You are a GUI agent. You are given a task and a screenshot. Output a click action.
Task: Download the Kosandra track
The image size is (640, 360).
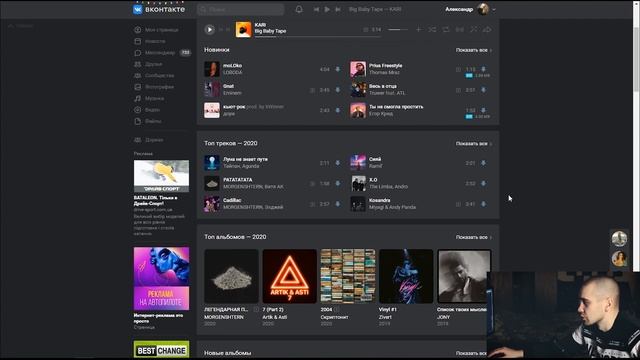point(483,204)
